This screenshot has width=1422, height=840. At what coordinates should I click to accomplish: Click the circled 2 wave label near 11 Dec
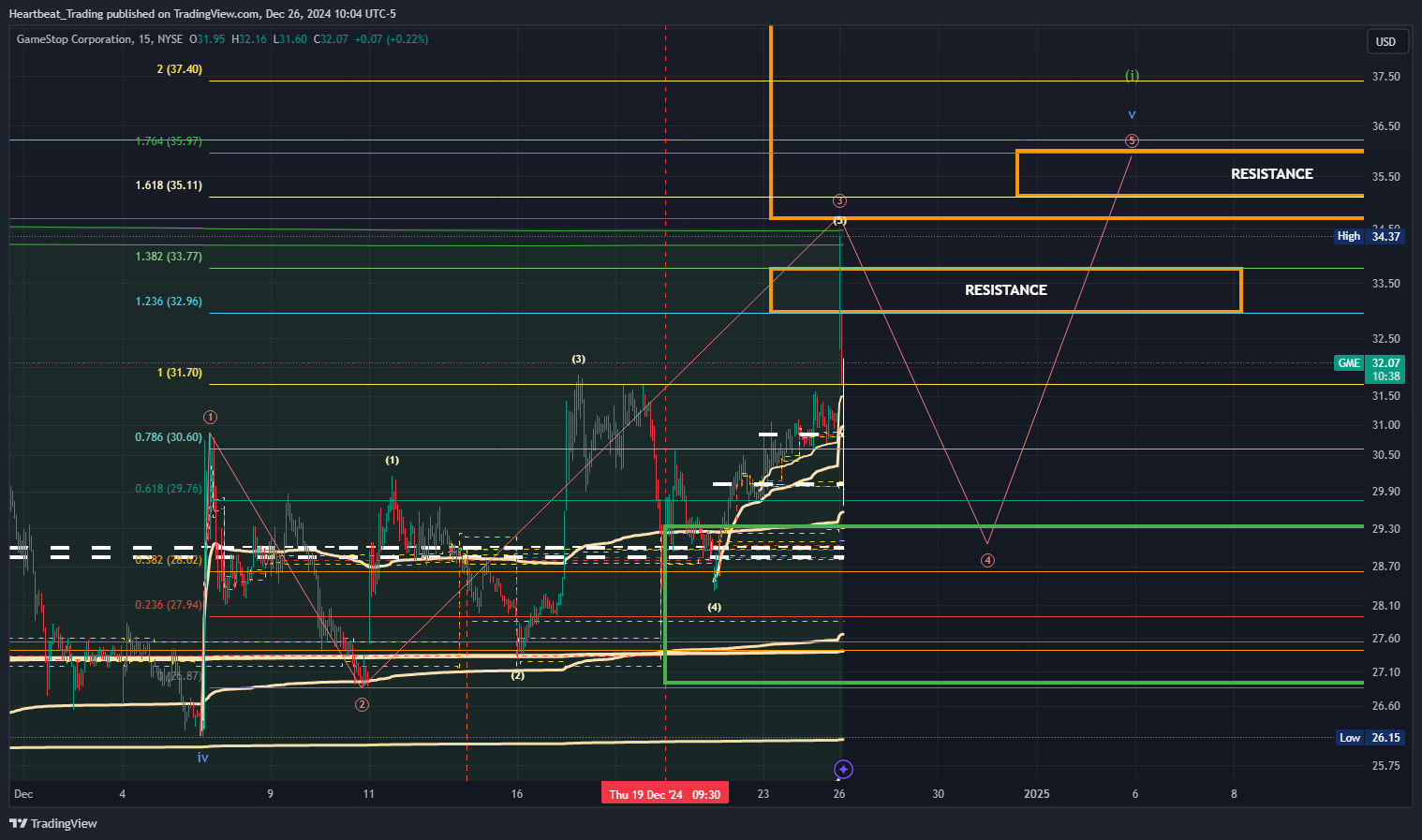[x=362, y=704]
